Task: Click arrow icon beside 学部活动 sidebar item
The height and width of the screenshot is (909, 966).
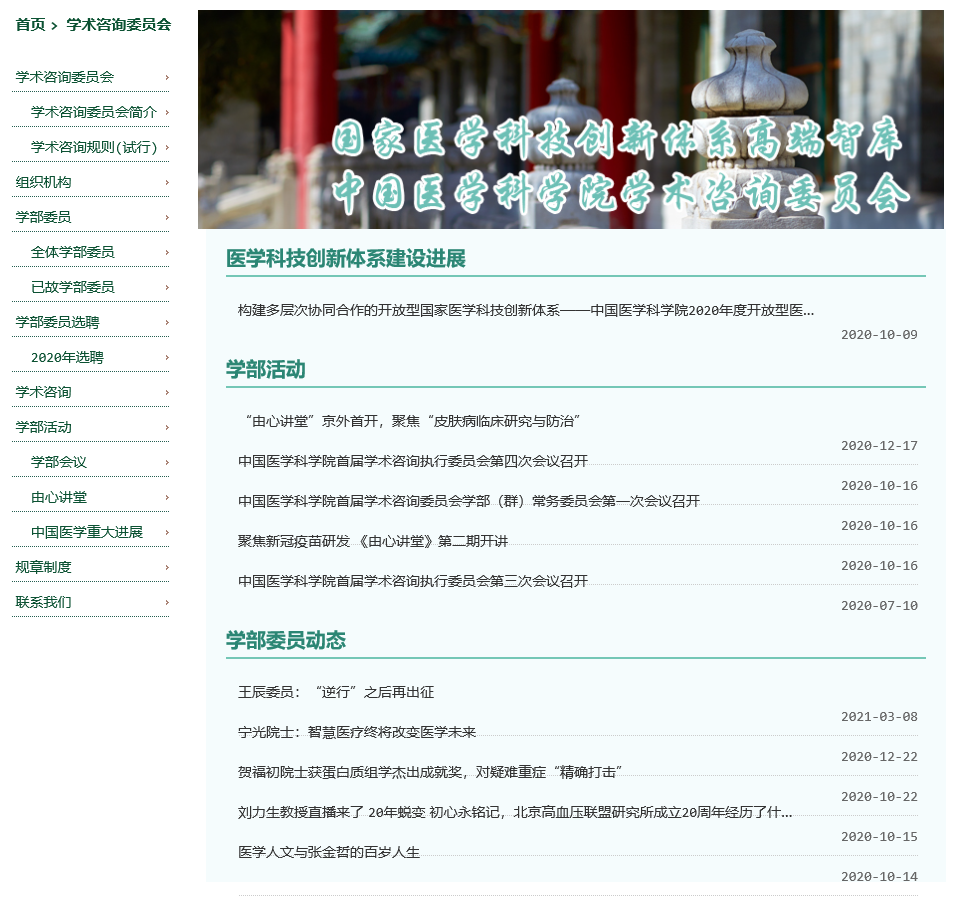Action: [167, 428]
